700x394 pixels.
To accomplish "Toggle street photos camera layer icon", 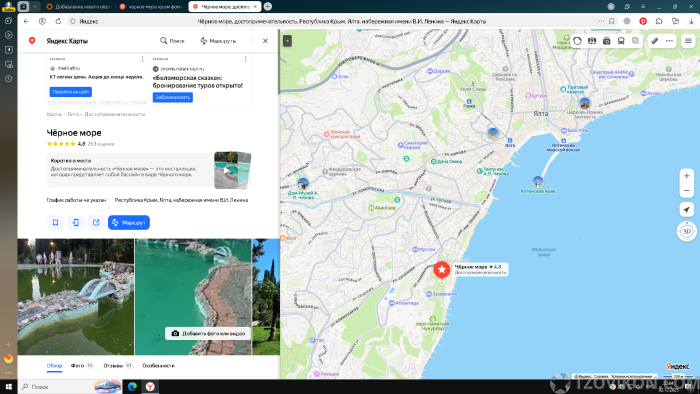I will (606, 41).
